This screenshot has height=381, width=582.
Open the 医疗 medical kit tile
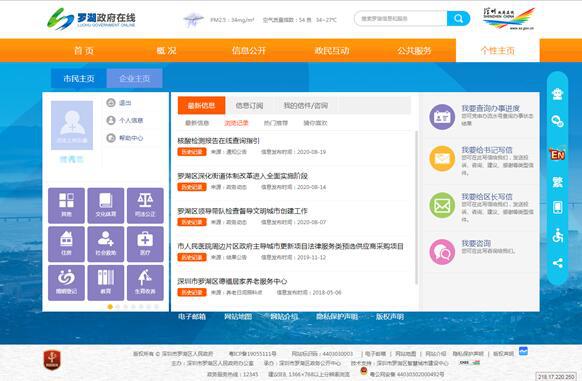[x=145, y=244]
